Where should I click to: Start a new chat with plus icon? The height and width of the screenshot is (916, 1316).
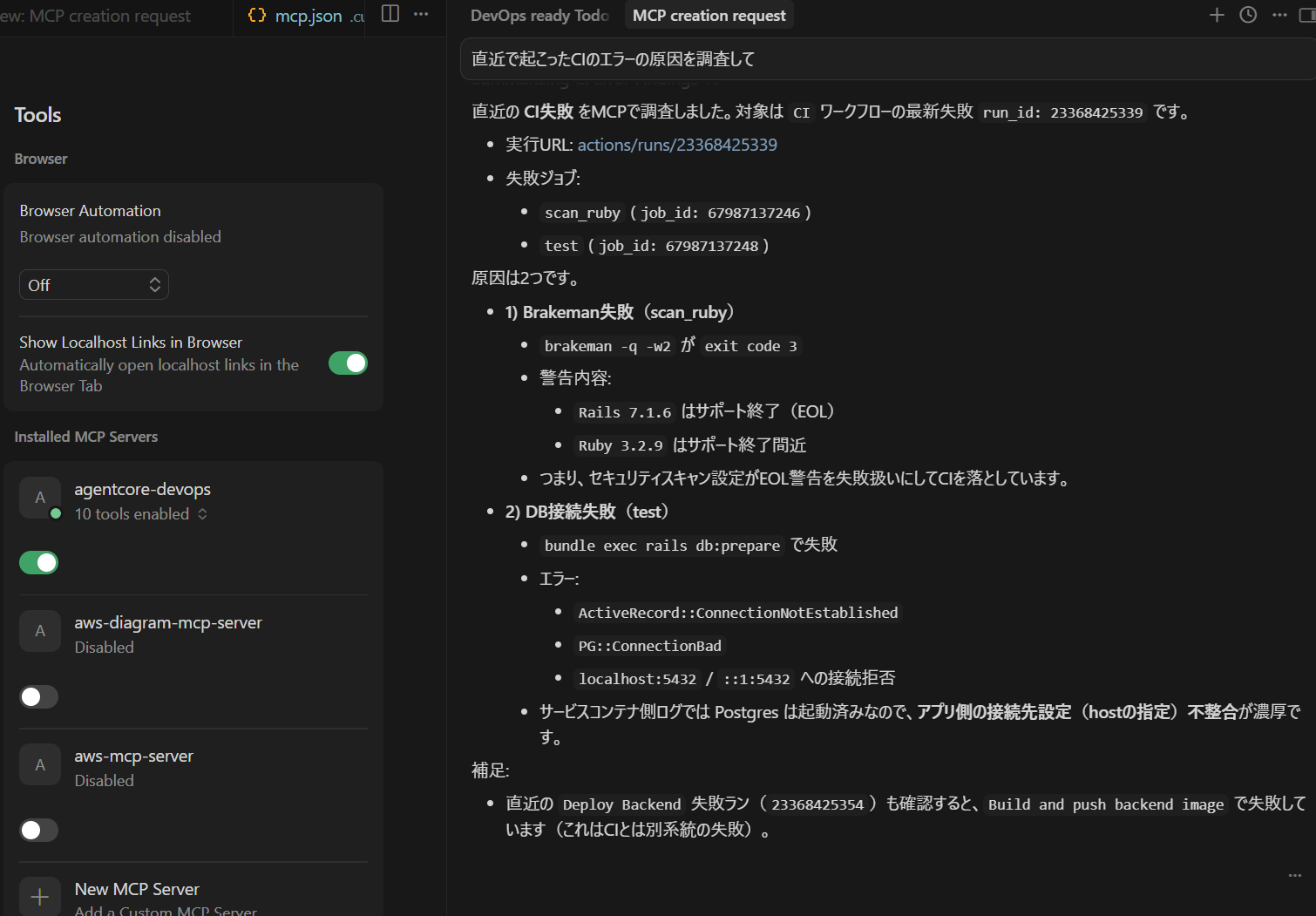(x=1217, y=15)
